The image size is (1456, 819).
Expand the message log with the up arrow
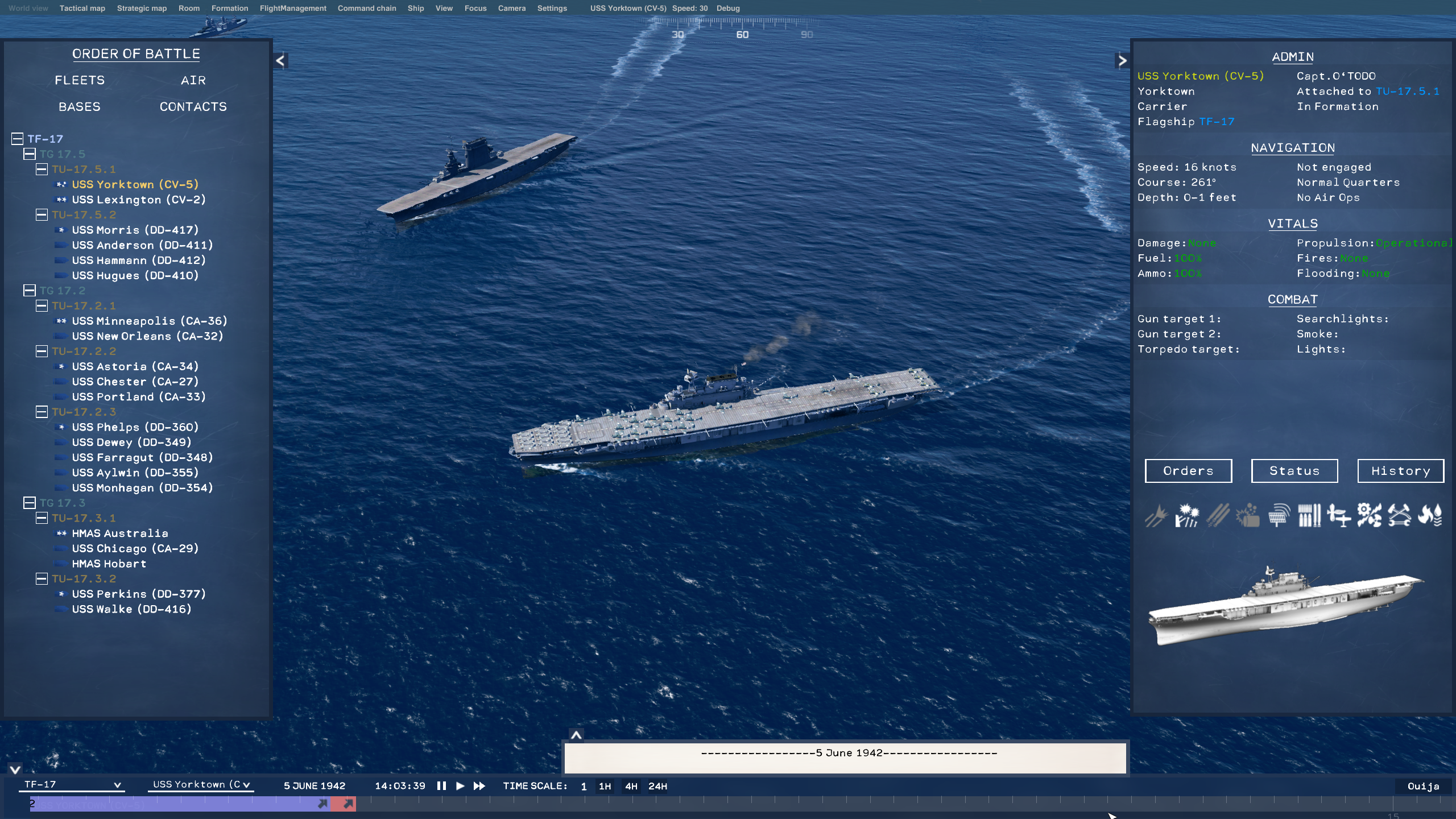576,735
